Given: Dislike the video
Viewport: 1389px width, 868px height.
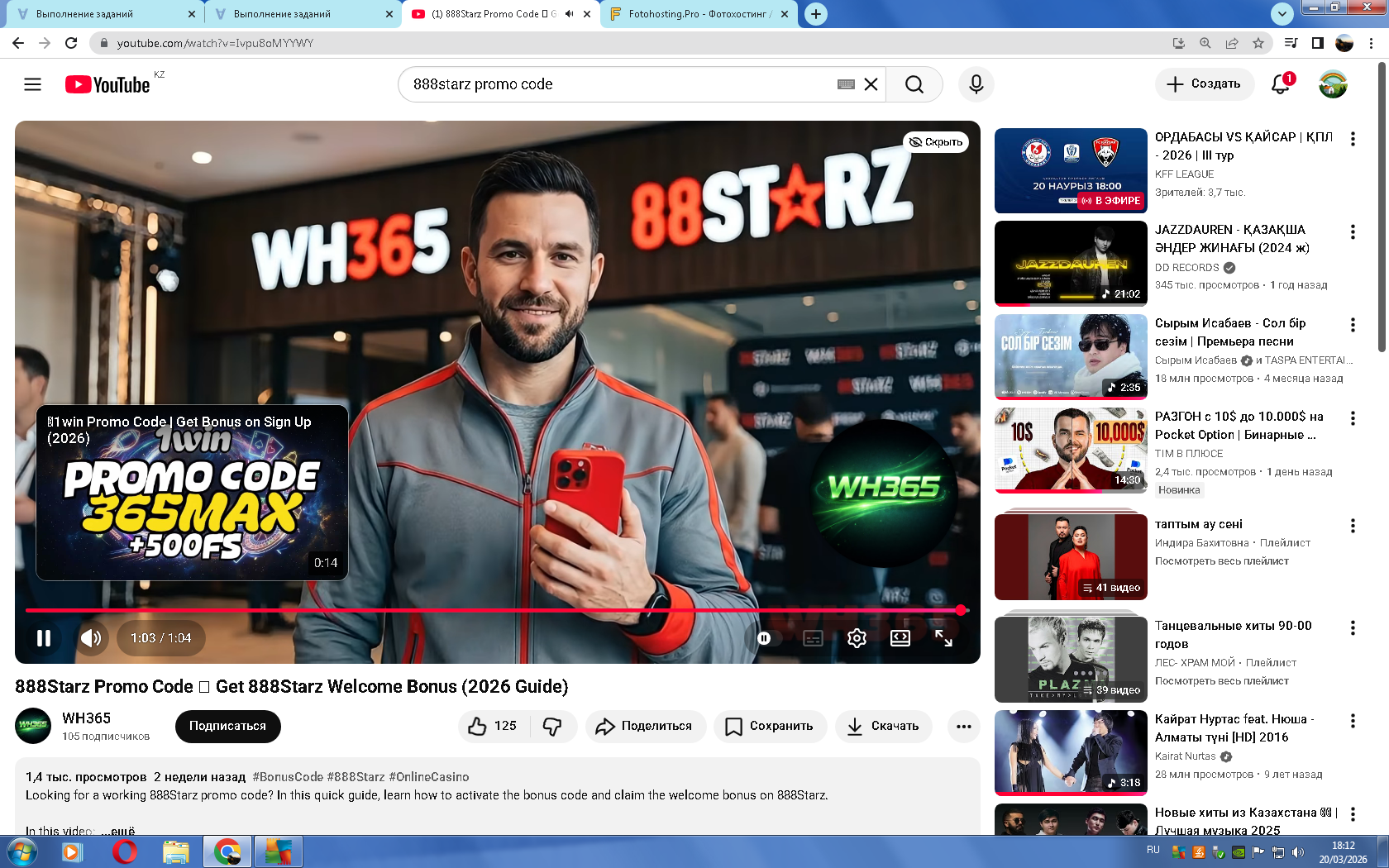Looking at the screenshot, I should click(552, 726).
